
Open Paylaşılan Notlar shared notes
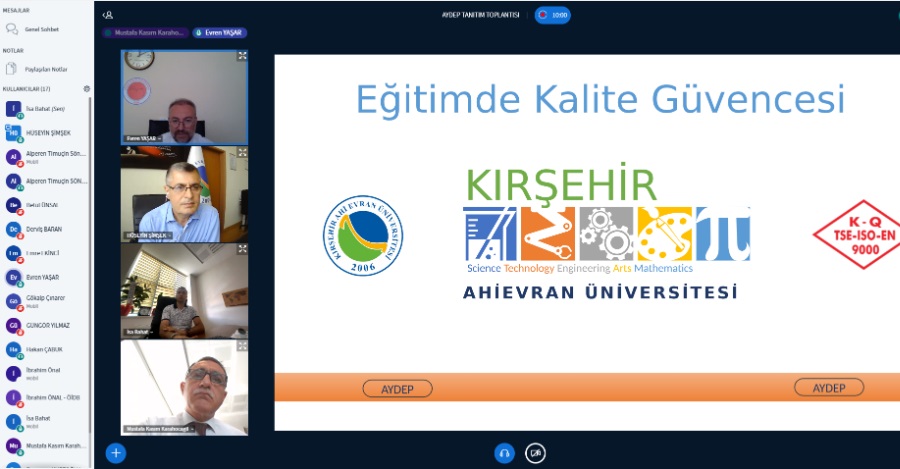[46, 69]
